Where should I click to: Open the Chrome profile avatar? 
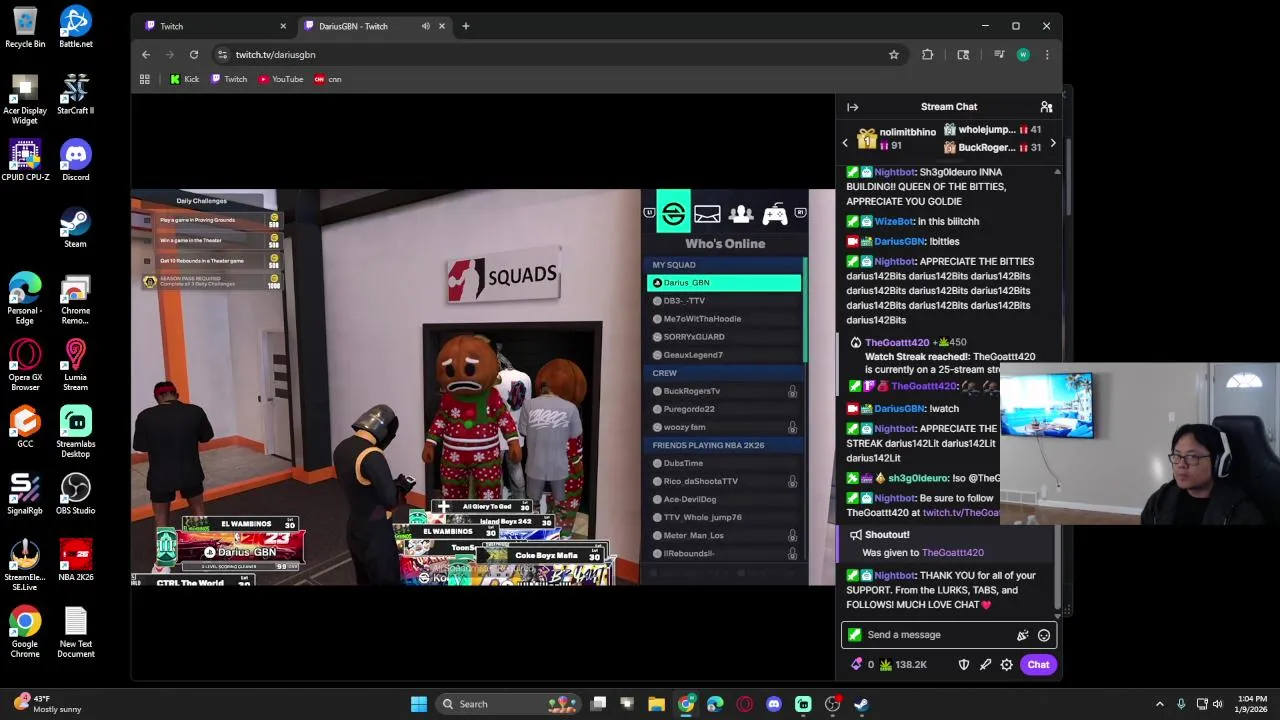coord(1023,55)
